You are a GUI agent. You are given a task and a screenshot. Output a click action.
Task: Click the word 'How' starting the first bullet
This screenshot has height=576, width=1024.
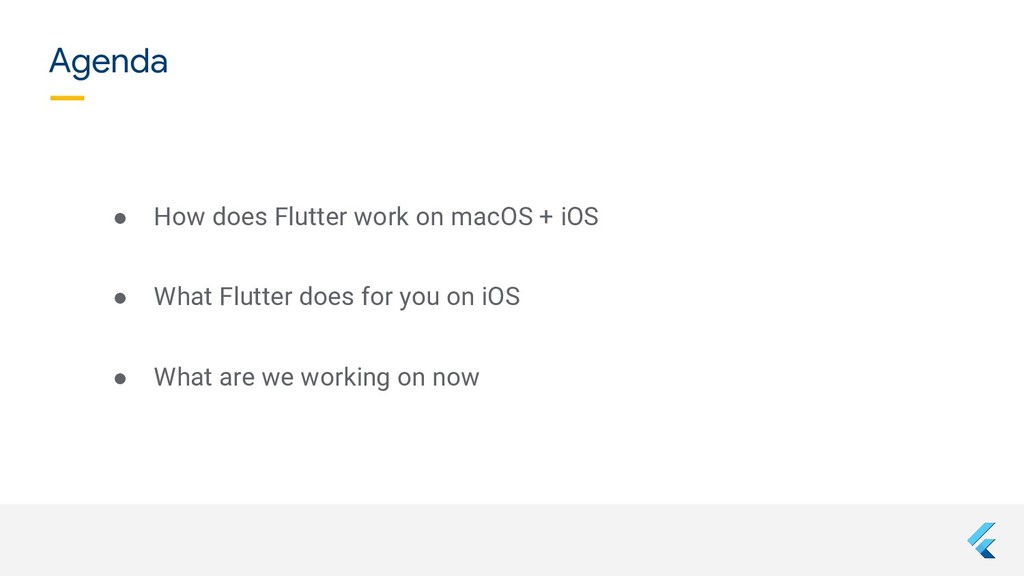pyautogui.click(x=179, y=217)
